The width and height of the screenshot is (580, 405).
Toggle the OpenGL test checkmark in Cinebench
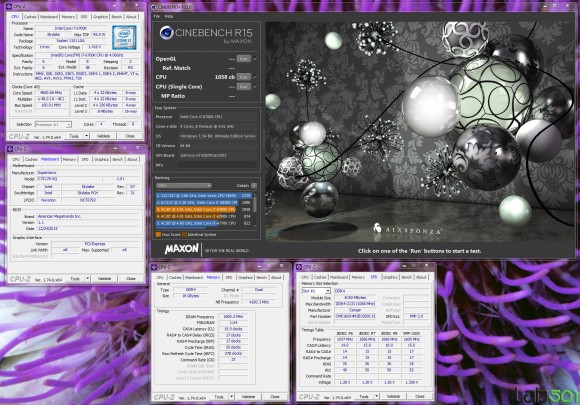click(x=255, y=58)
